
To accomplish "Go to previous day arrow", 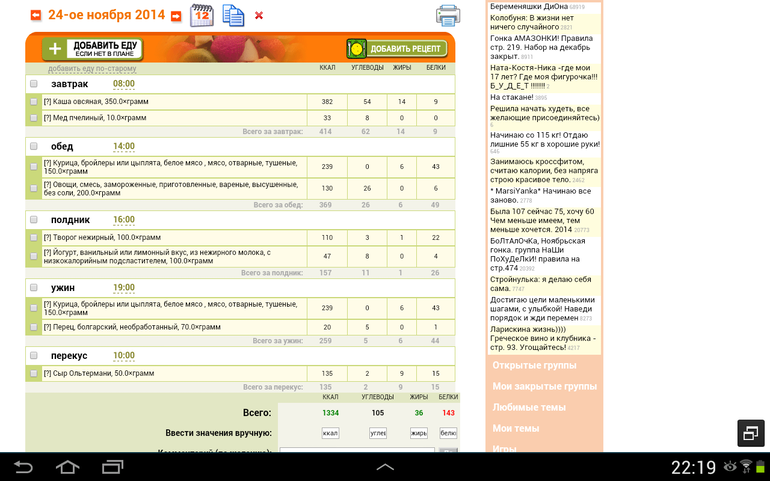I will 35,16.
